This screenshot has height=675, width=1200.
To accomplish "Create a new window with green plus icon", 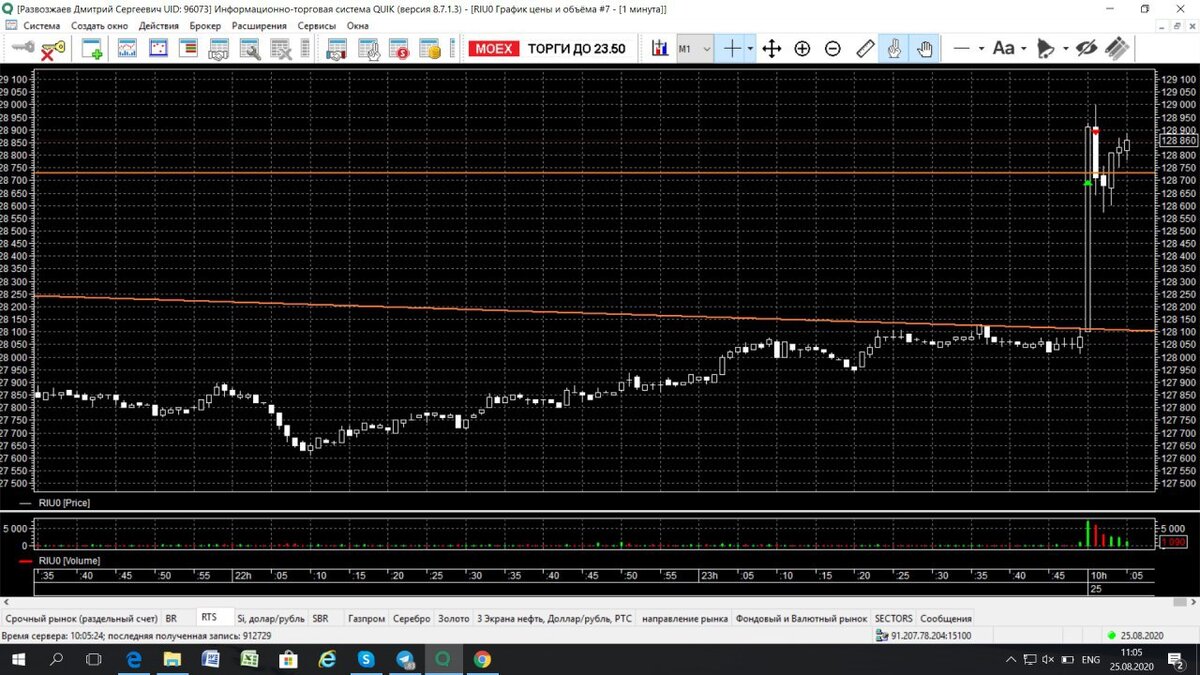I will pyautogui.click(x=93, y=48).
